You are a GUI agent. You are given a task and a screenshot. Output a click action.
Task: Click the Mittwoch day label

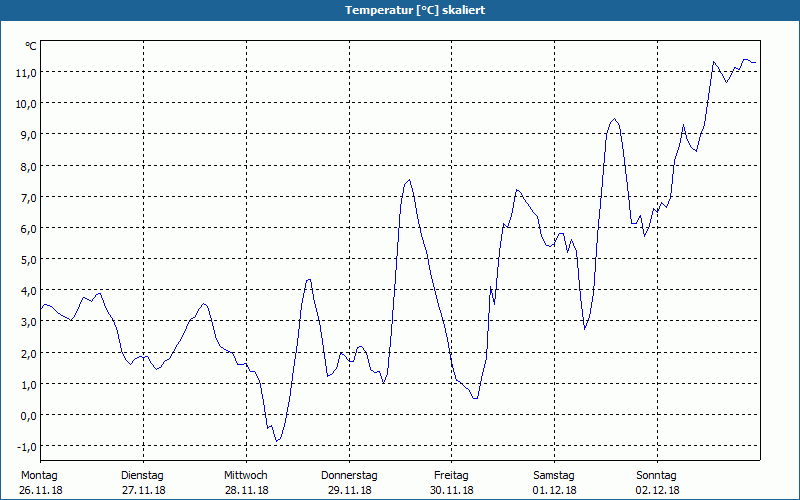[245, 476]
